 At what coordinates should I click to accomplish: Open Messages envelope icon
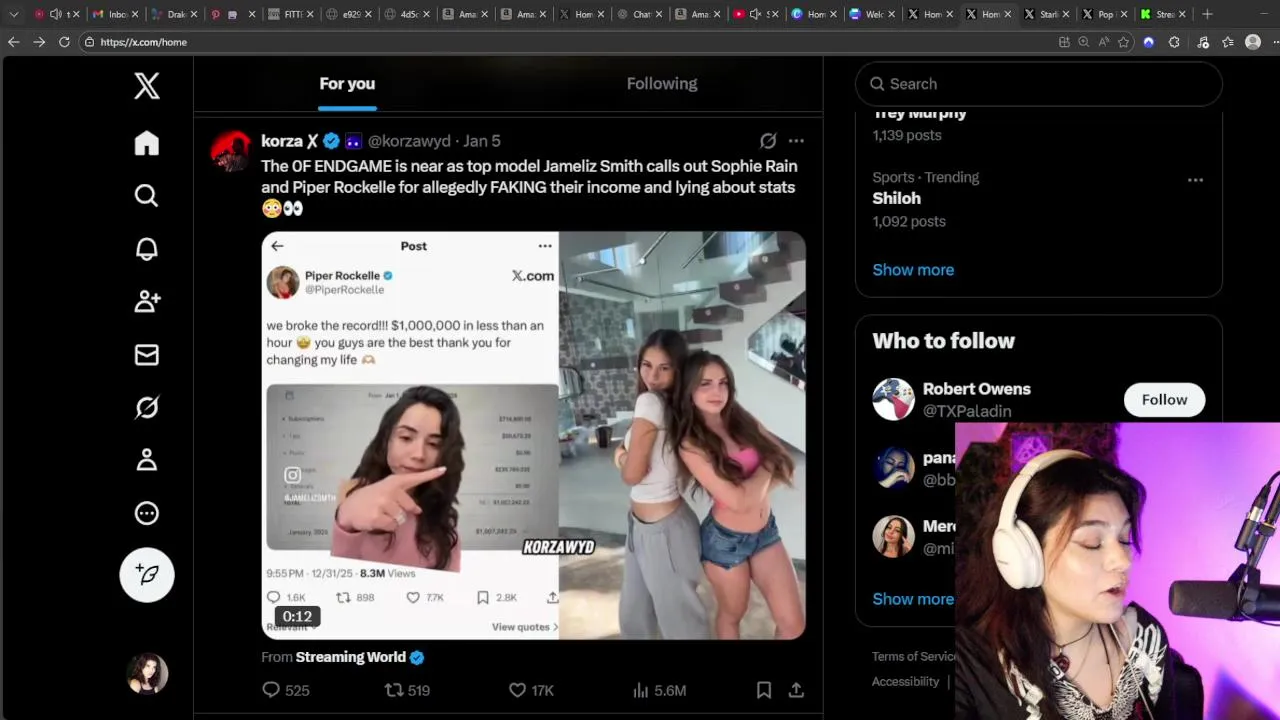(x=147, y=355)
